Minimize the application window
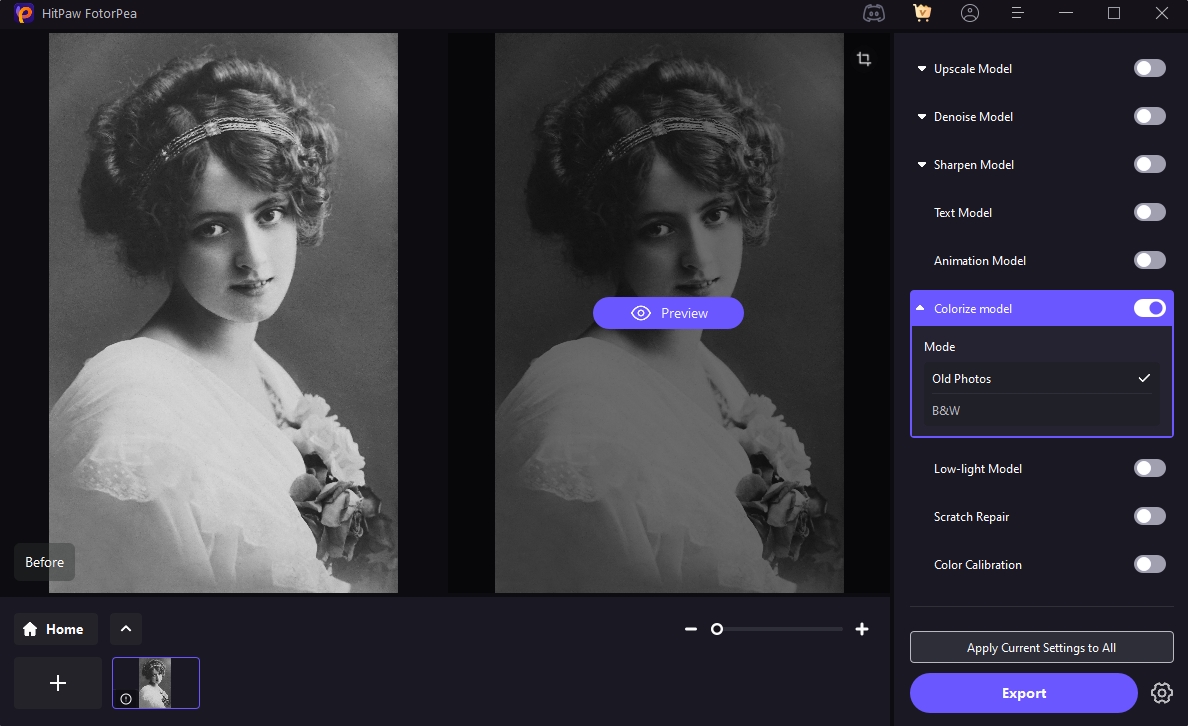The height and width of the screenshot is (726, 1188). coord(1066,13)
